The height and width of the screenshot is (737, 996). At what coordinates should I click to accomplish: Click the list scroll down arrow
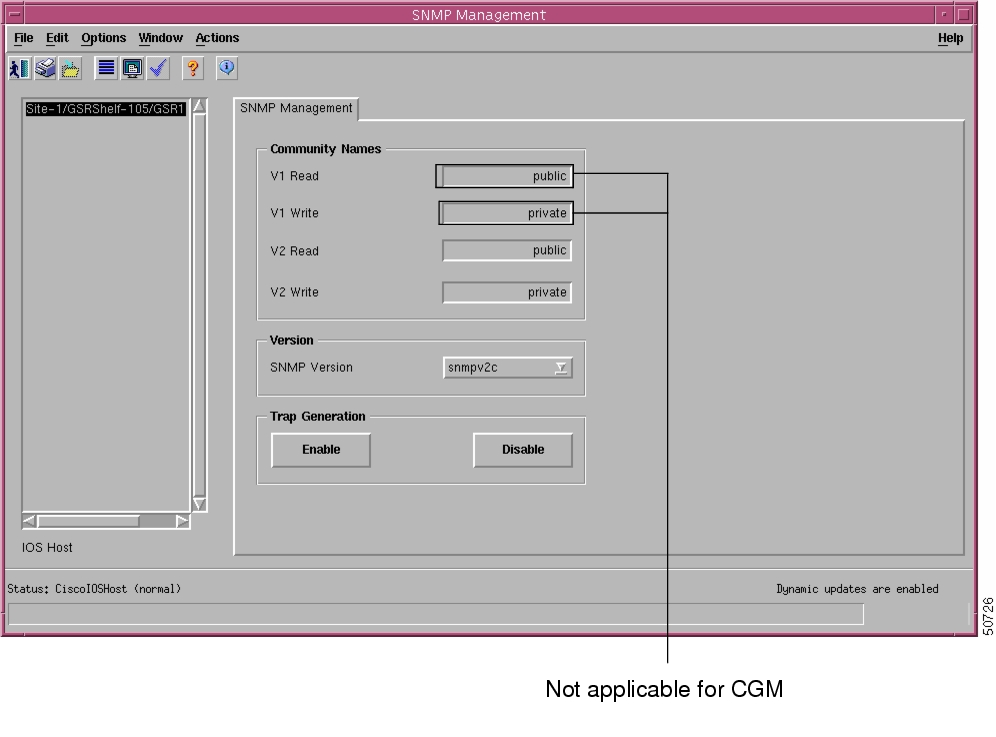pos(199,504)
